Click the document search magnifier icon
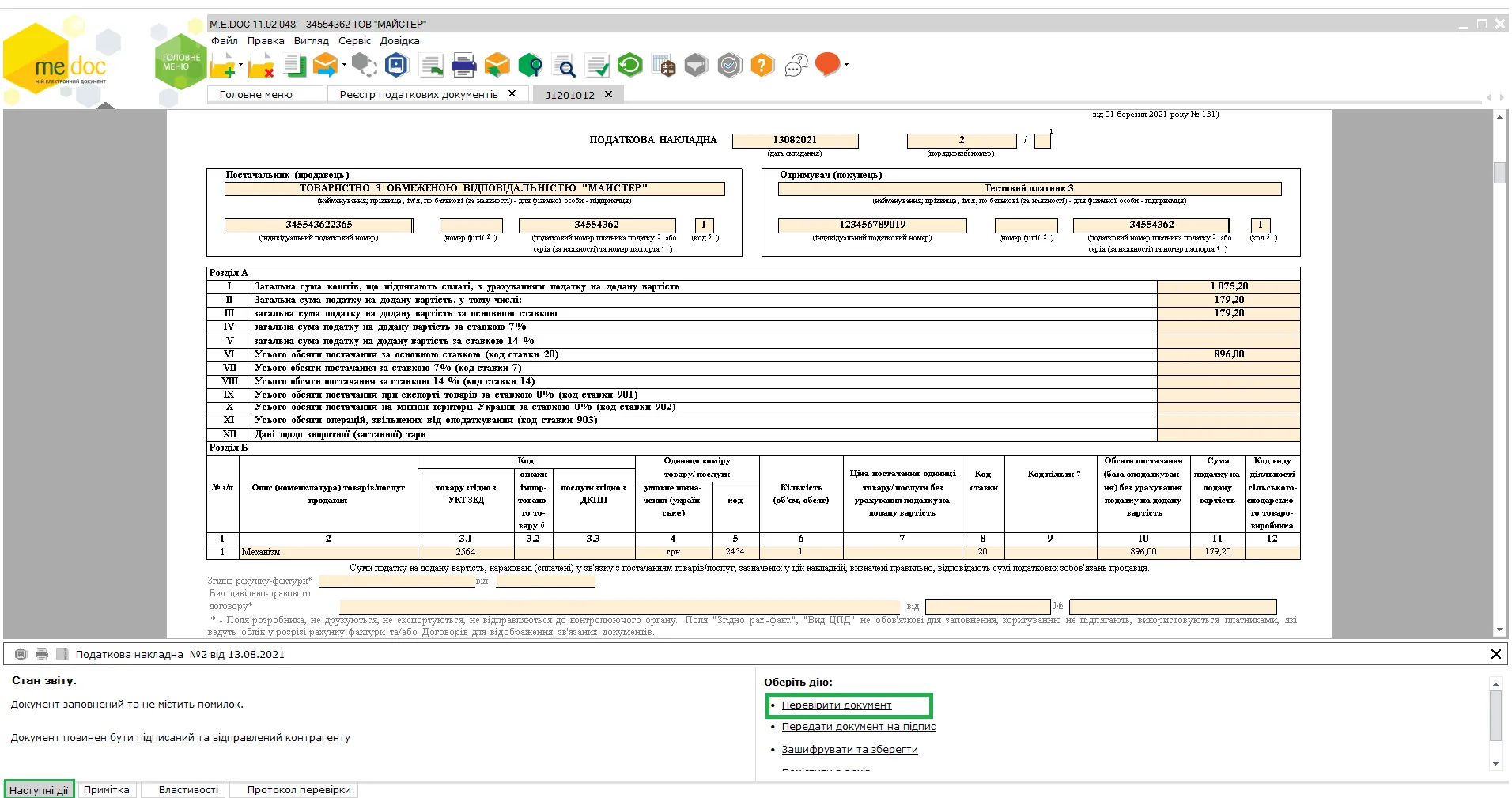This screenshot has height=798, width=1512. tap(564, 65)
